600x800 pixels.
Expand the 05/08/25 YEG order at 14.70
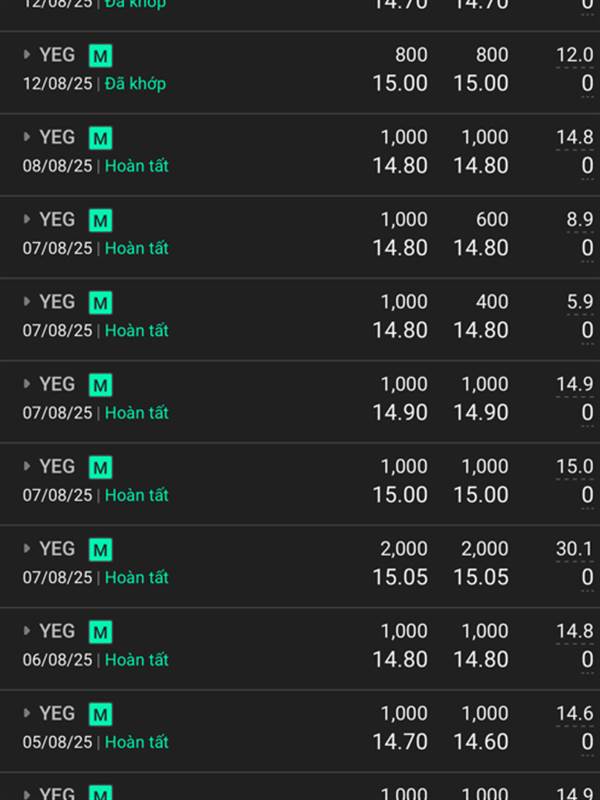tap(27, 713)
